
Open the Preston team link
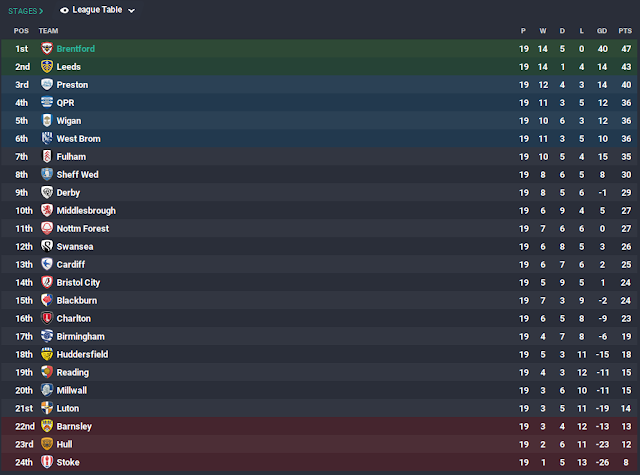(72, 84)
